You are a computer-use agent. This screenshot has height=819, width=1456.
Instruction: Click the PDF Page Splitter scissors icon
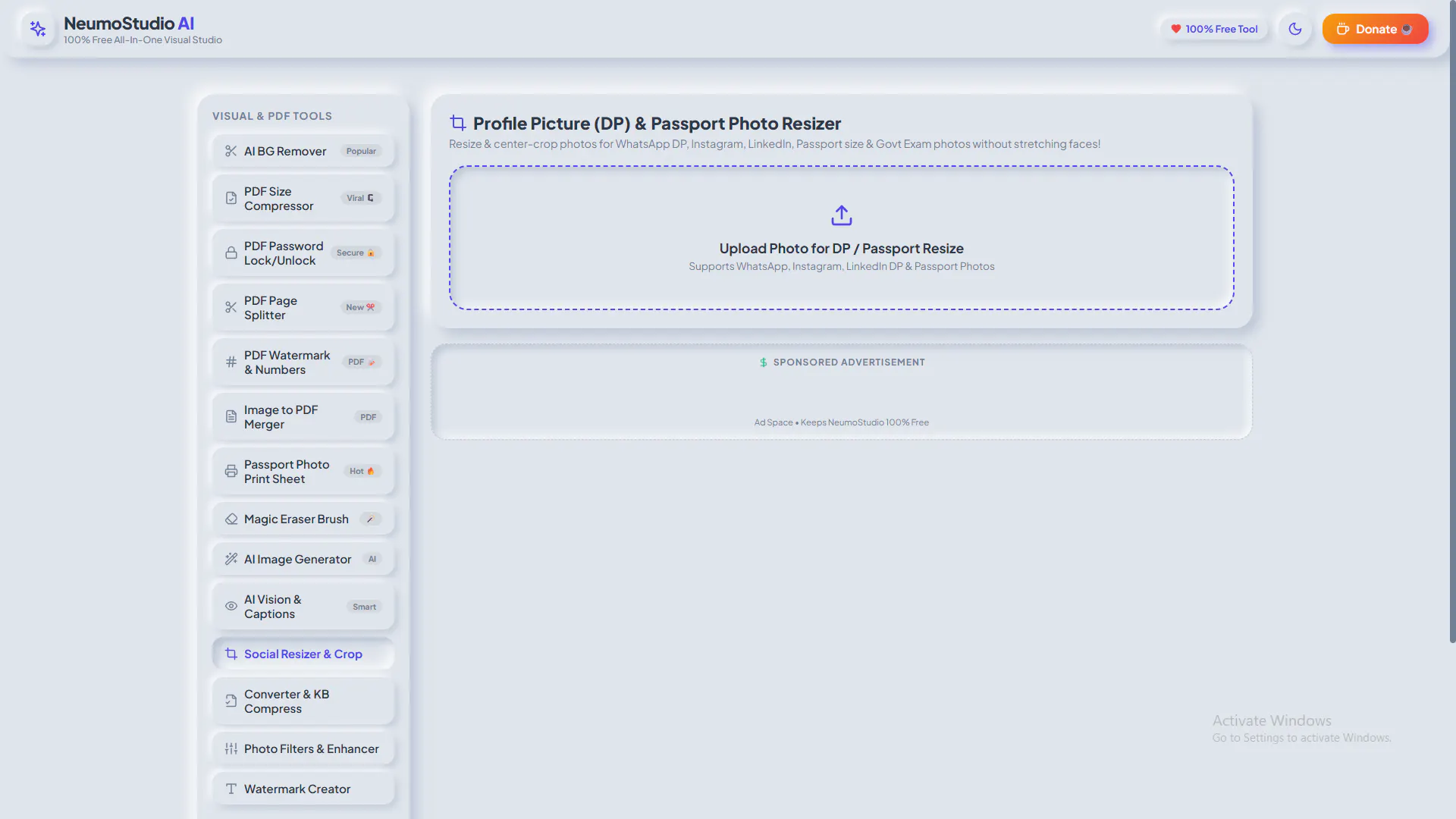click(231, 307)
